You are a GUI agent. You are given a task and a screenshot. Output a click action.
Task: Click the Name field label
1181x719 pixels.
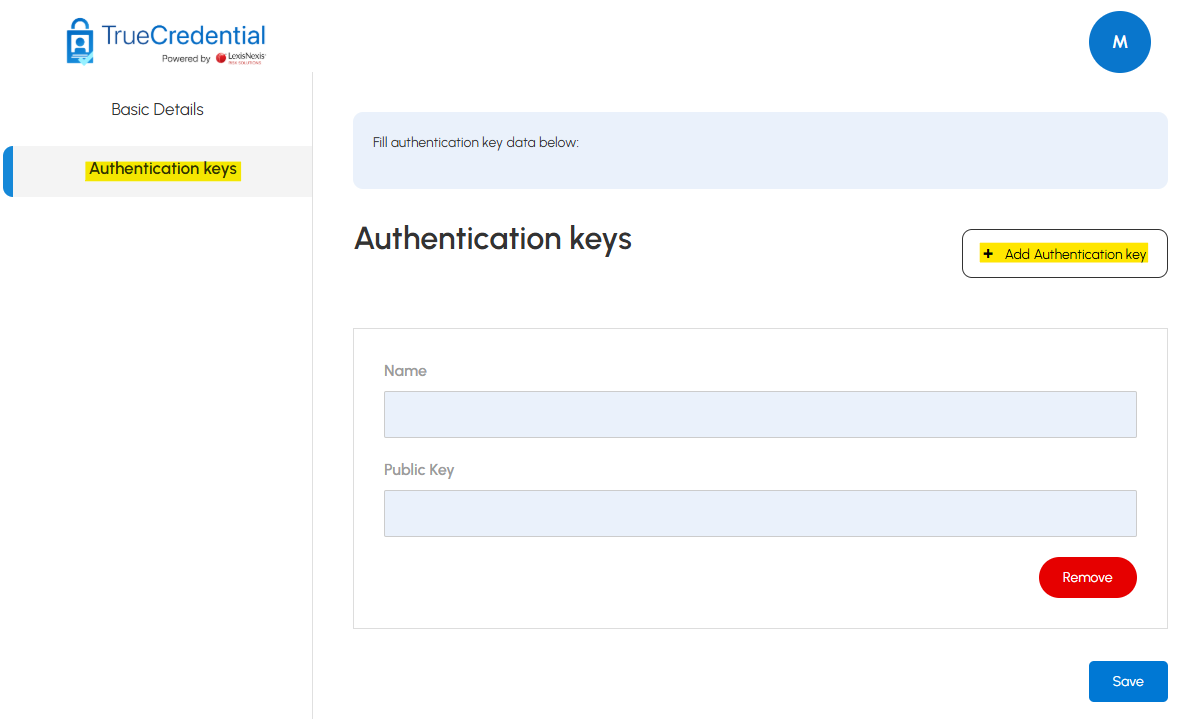click(405, 371)
